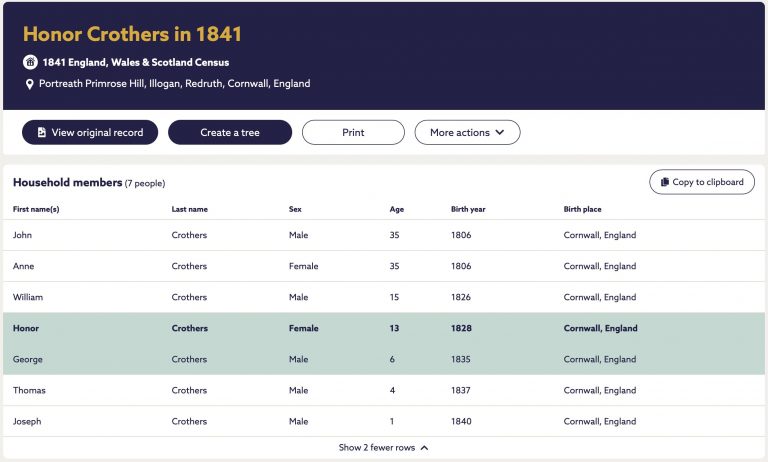This screenshot has width=768, height=462.
Task: Click the More actions chevron arrow
Action: click(500, 132)
